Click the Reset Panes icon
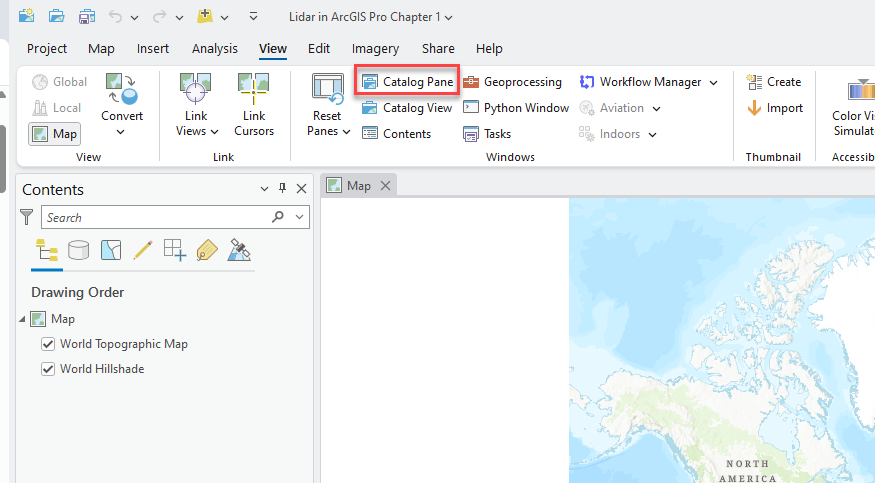The image size is (875, 483). pyautogui.click(x=328, y=89)
